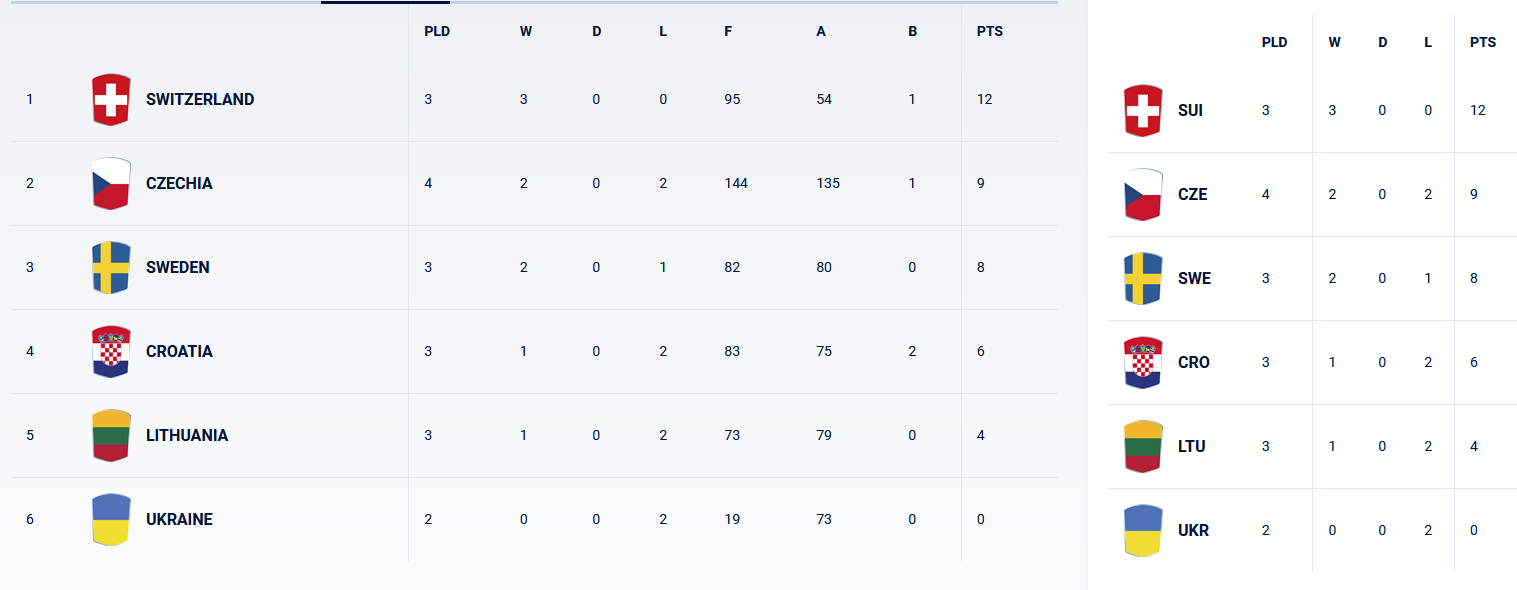
Task: Open the CZECHIA team link
Action: [179, 184]
